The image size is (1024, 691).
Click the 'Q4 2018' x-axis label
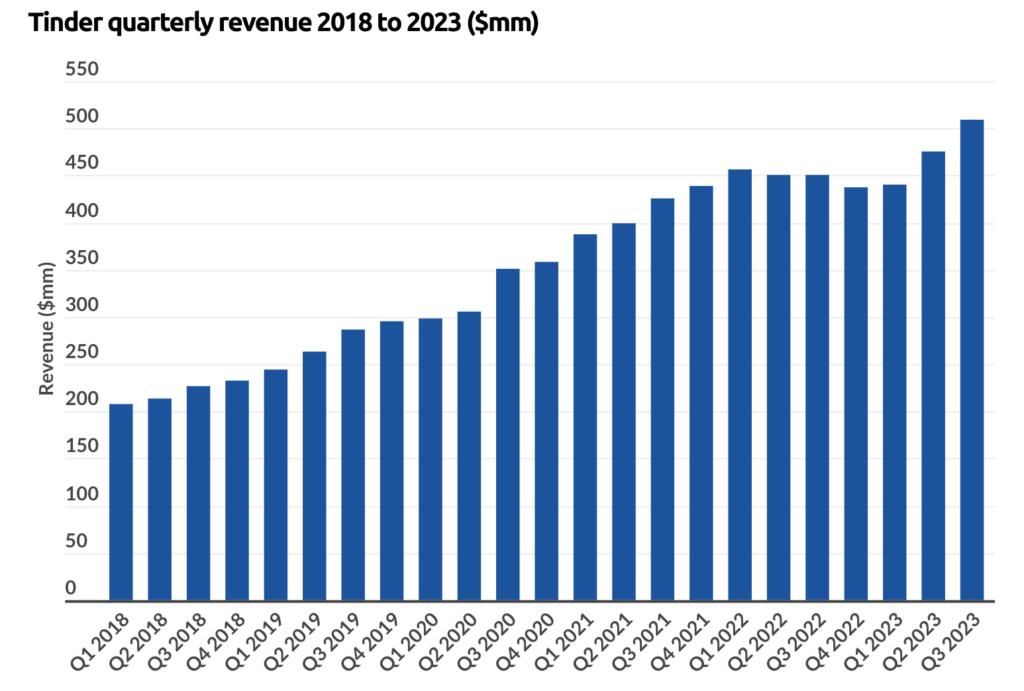coord(216,642)
